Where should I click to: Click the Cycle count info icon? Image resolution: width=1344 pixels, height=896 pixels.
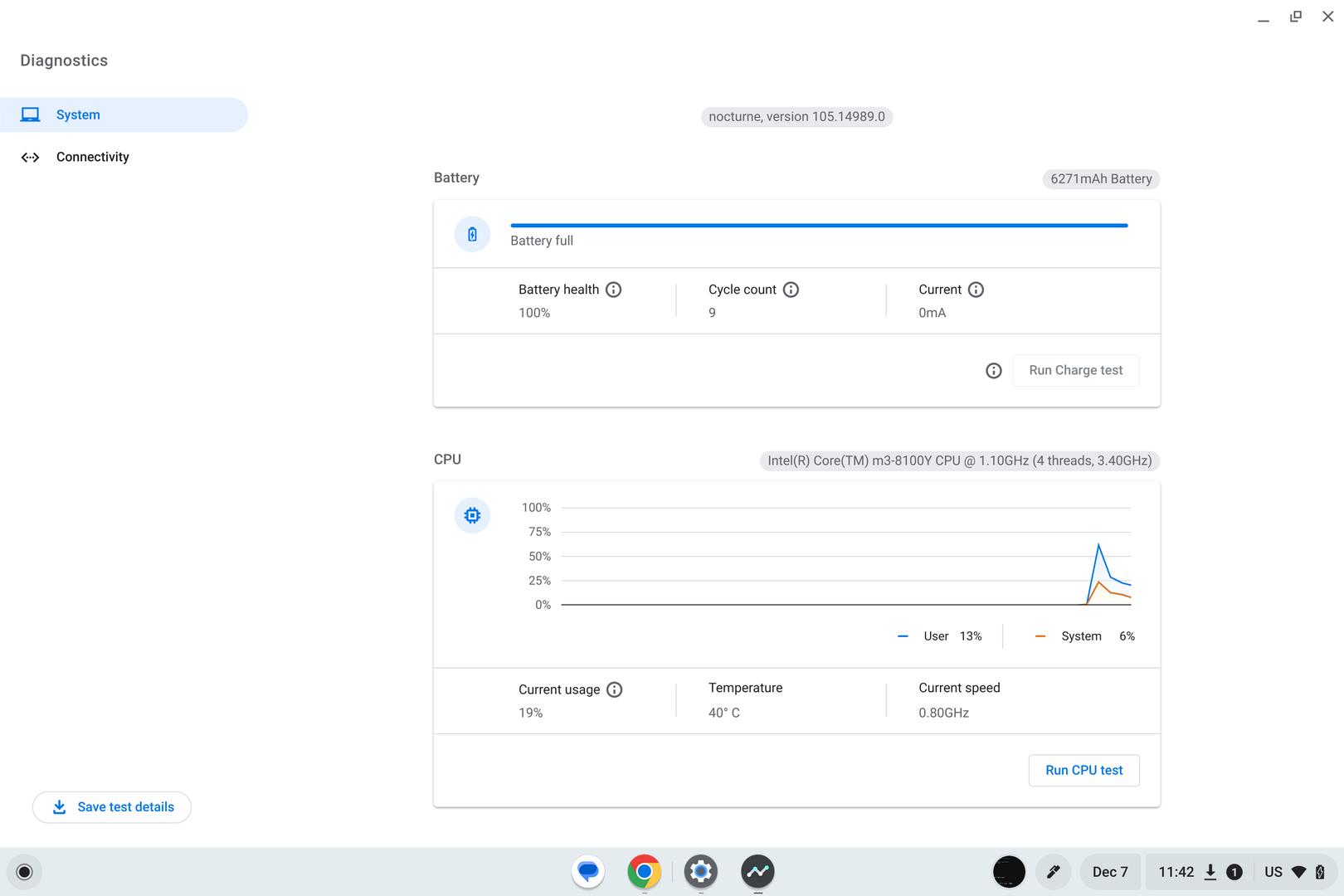click(791, 290)
